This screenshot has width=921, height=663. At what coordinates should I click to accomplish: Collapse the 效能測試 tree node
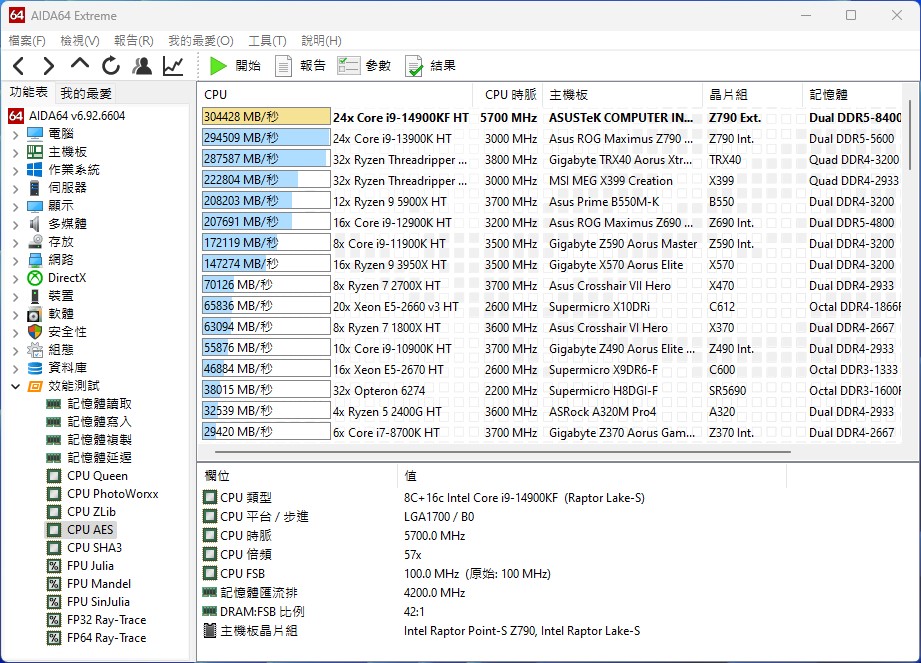(x=15, y=386)
